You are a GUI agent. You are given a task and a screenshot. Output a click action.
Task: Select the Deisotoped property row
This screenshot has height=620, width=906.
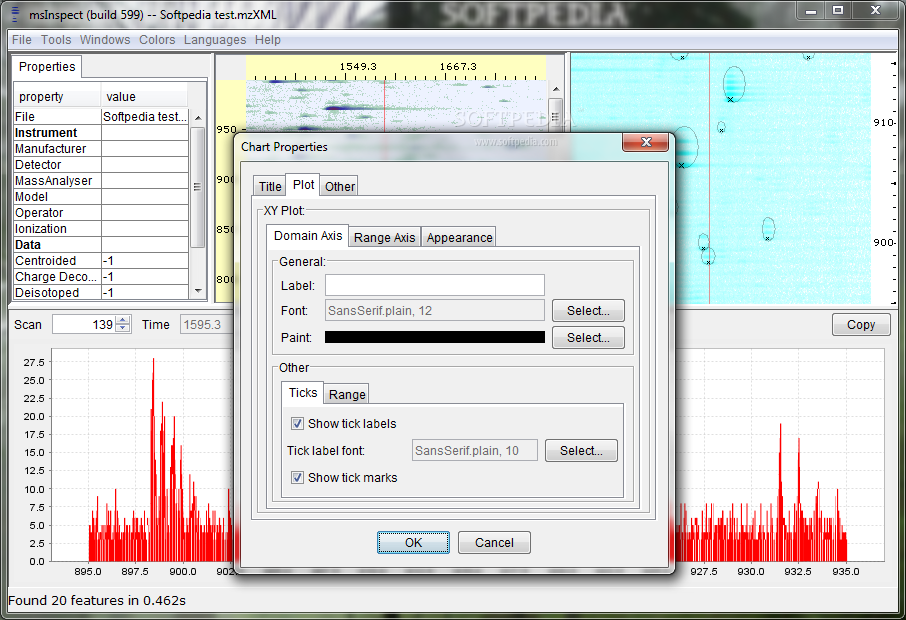101,292
